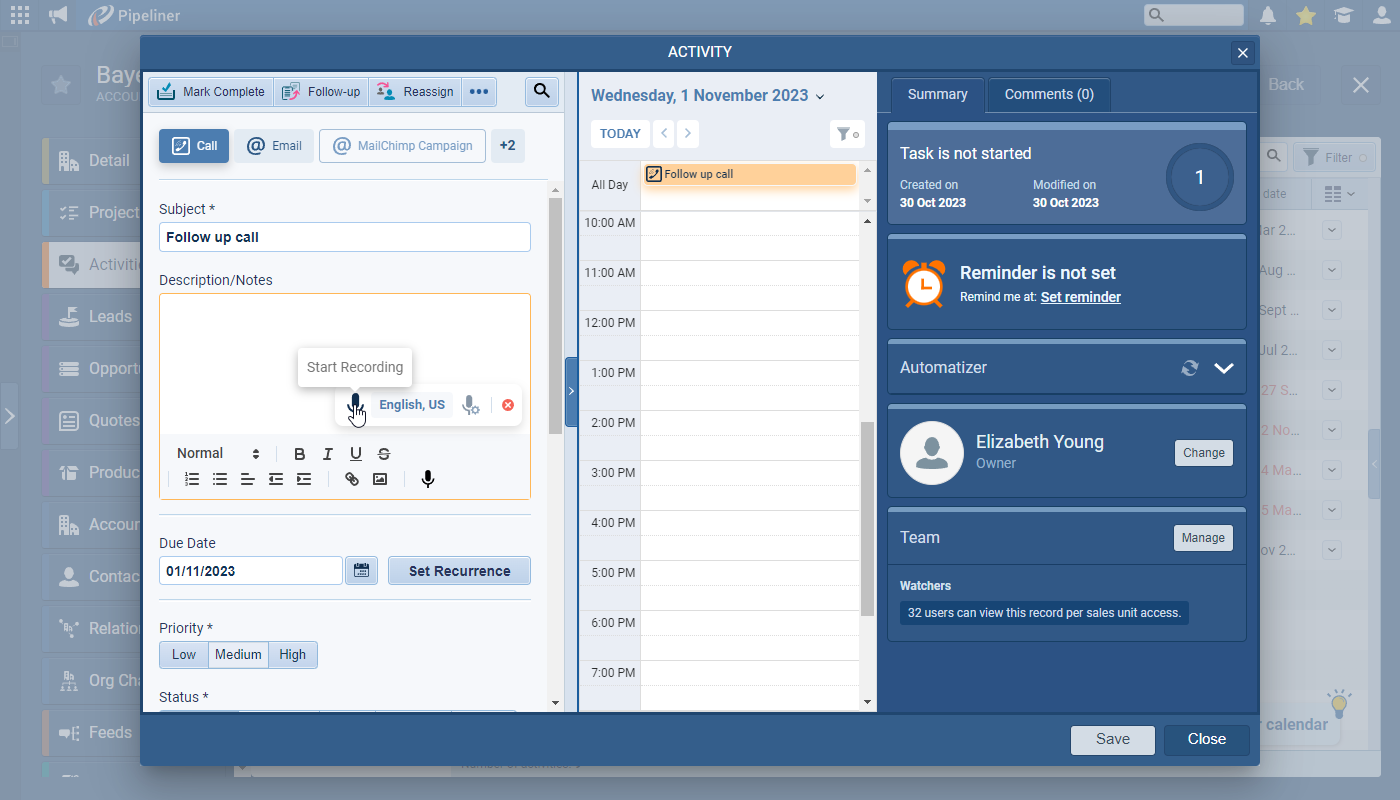Click the Set reminder link
Viewport: 1400px width, 800px height.
click(1080, 297)
